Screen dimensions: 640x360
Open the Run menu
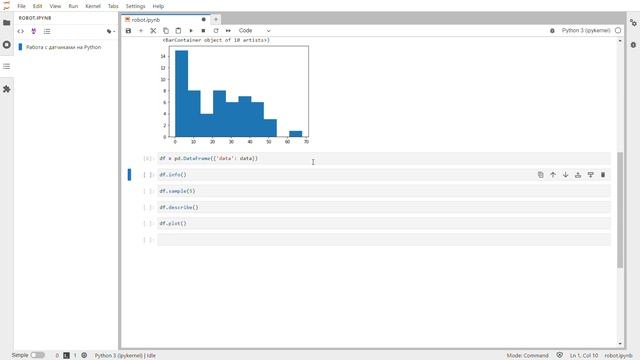pos(73,6)
